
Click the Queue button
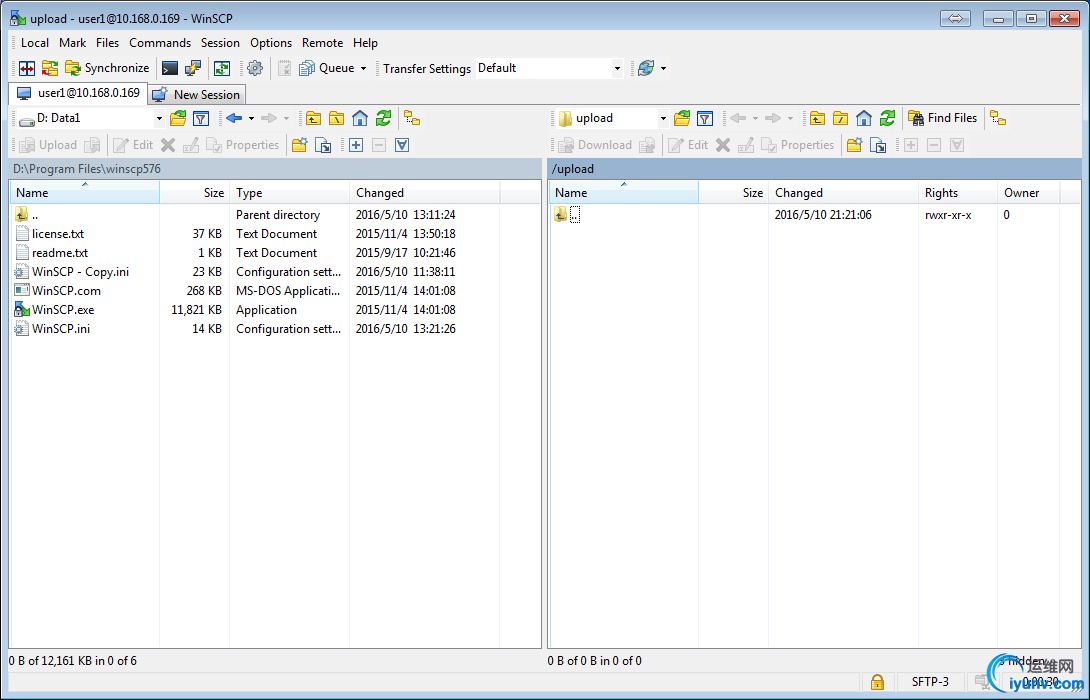click(x=327, y=68)
